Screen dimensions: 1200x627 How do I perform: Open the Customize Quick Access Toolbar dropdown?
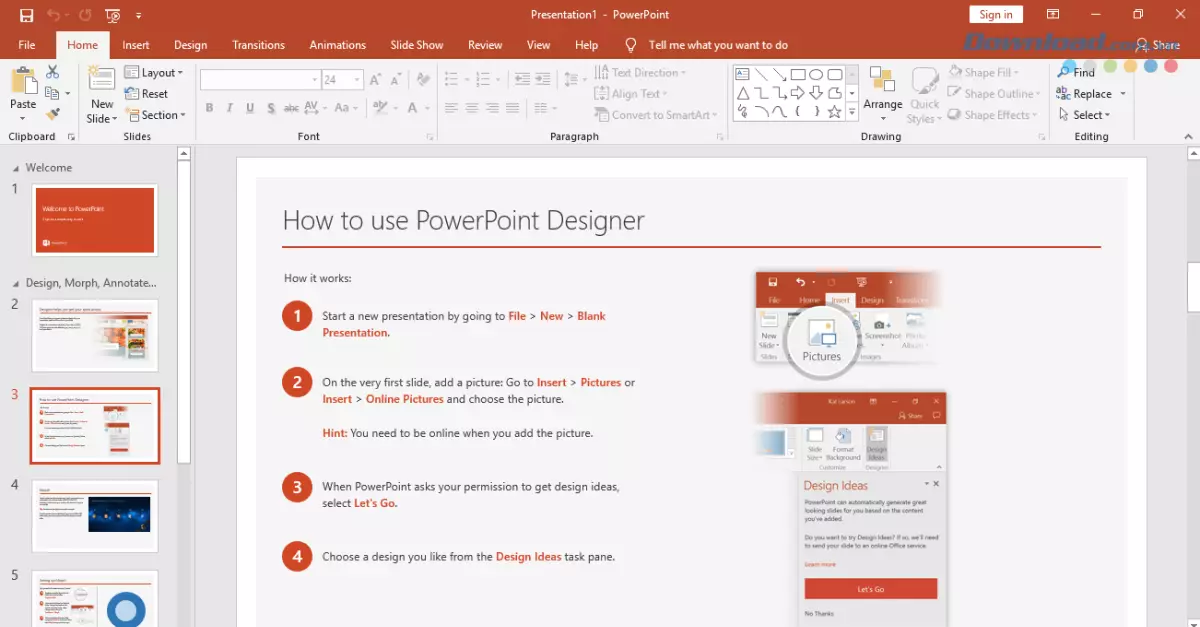click(138, 15)
